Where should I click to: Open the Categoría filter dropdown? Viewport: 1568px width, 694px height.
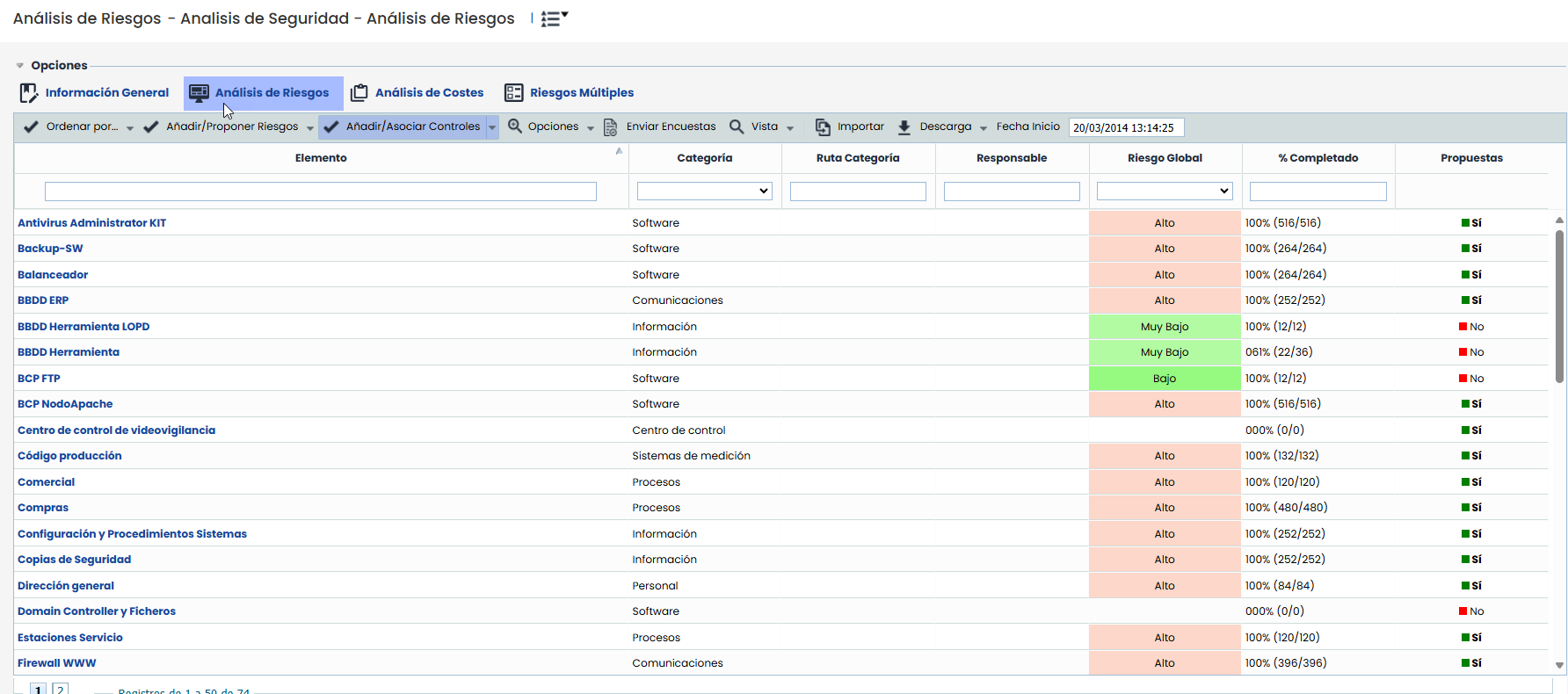point(704,192)
